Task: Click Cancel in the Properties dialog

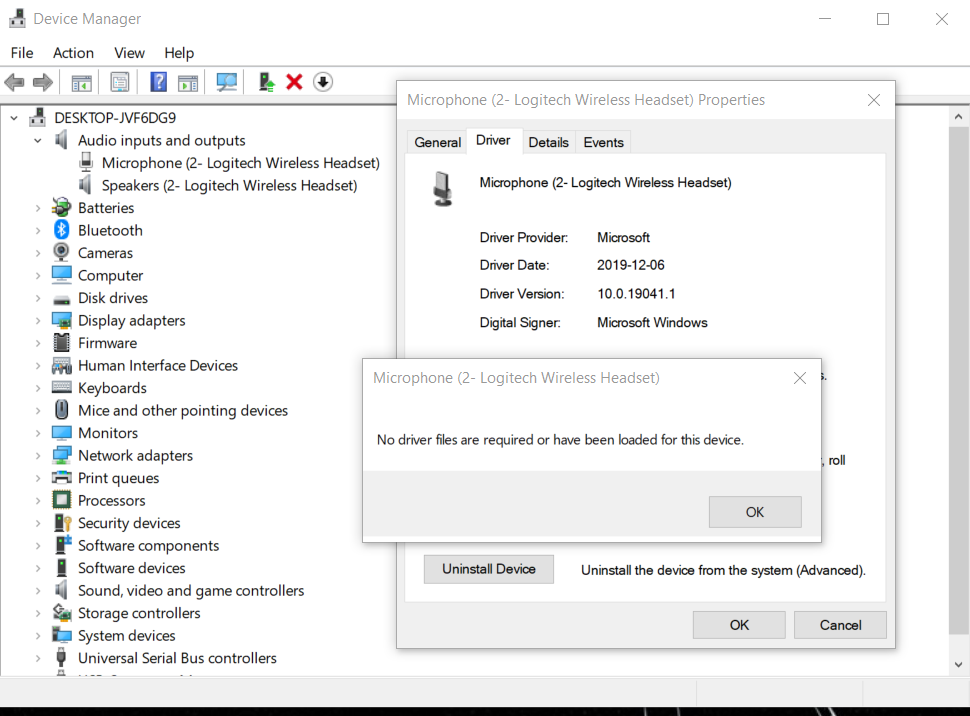Action: pos(840,625)
